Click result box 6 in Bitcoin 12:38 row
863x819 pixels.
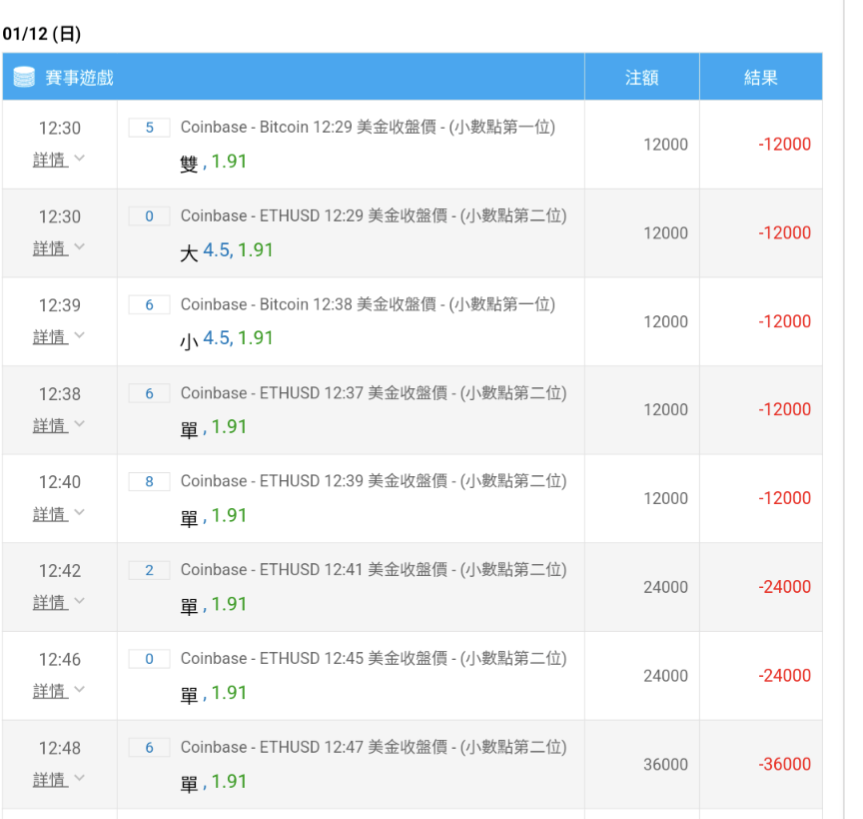(x=149, y=305)
